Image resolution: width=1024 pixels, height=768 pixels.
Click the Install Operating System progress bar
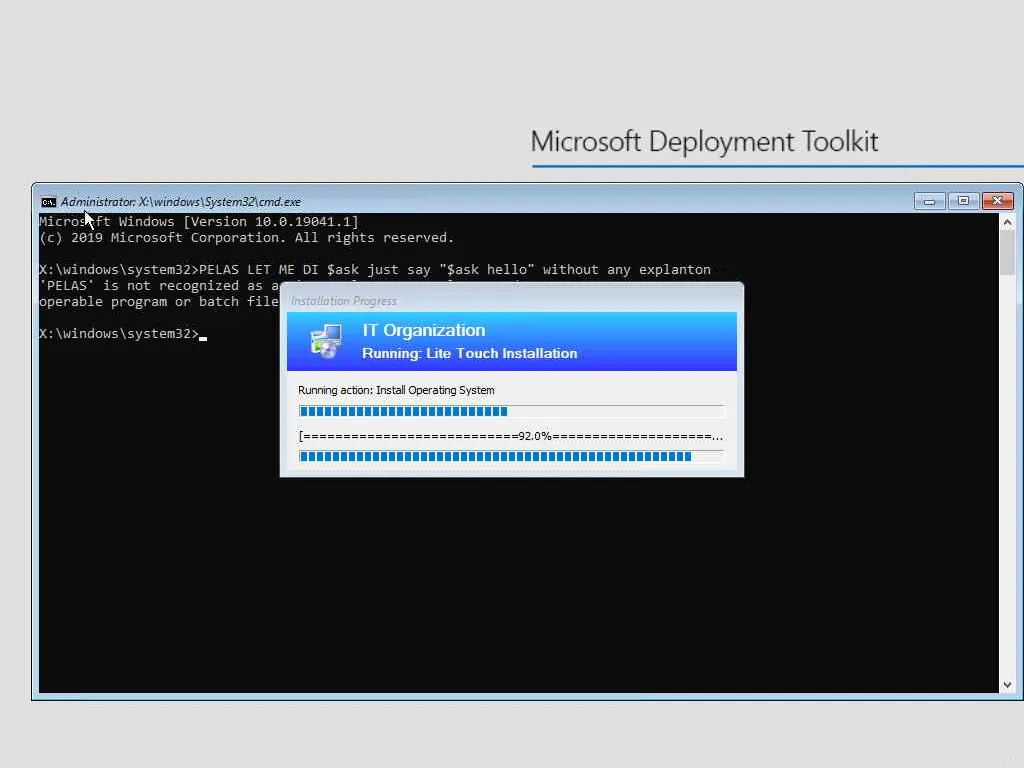pos(511,411)
